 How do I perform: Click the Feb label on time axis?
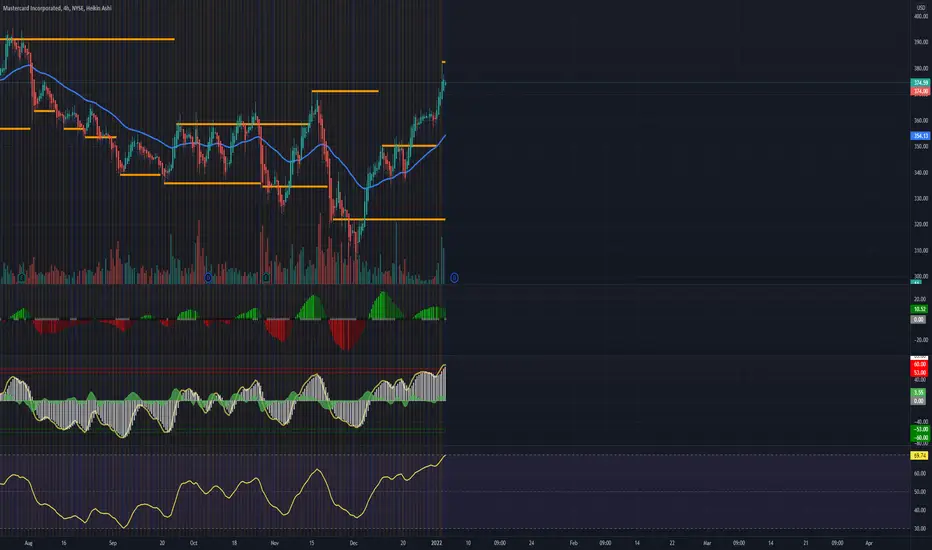point(574,543)
